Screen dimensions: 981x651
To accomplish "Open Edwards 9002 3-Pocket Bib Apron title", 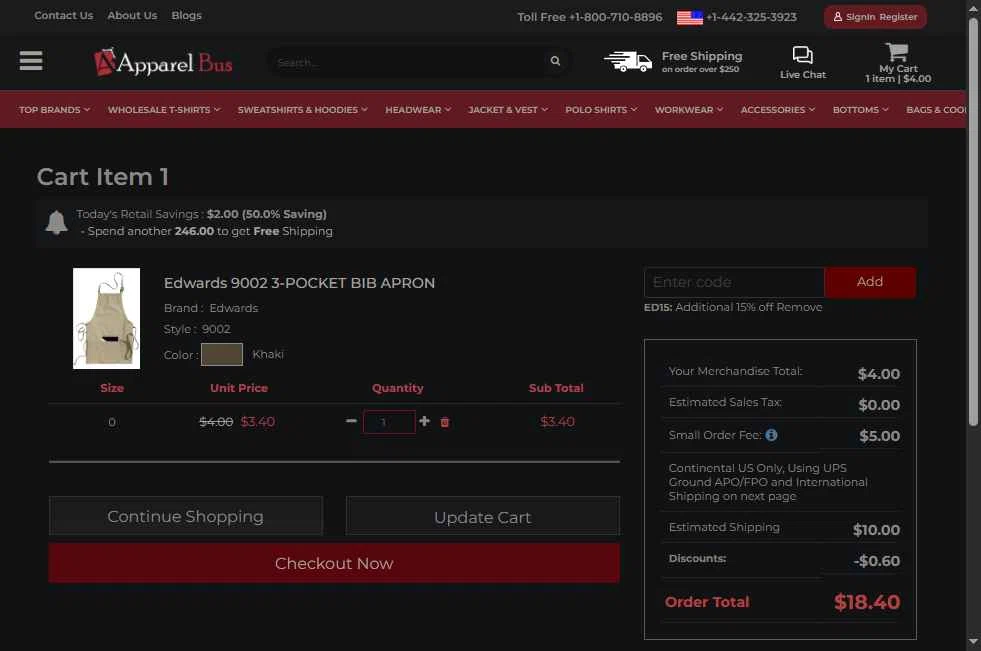I will (299, 283).
